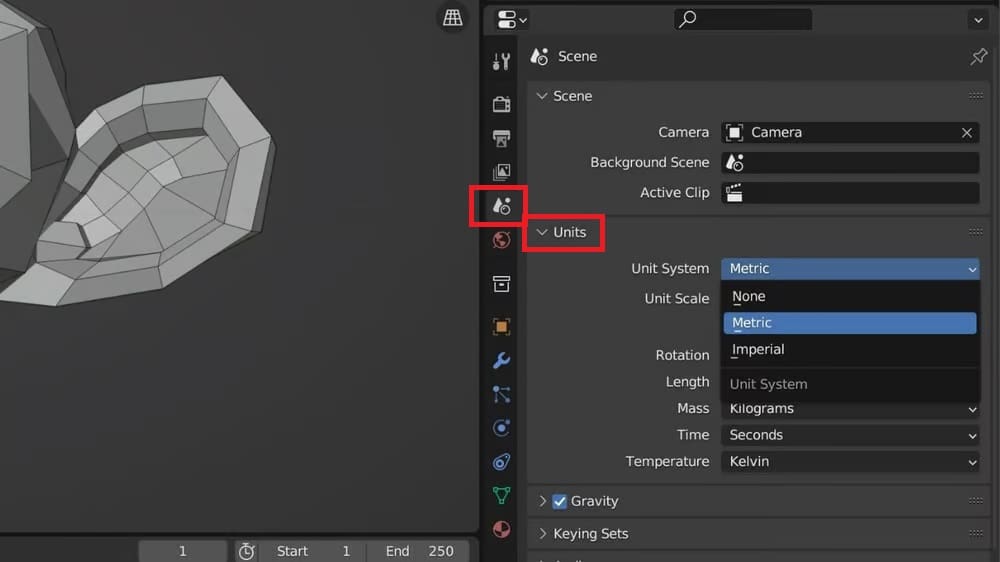This screenshot has width=1000, height=562.
Task: Click the Active Clip field
Action: (x=850, y=193)
